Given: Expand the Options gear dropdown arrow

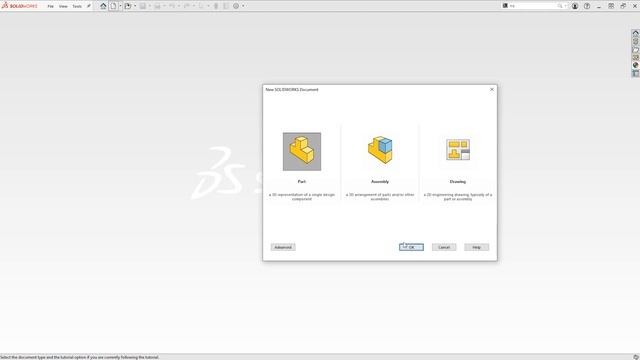Looking at the screenshot, I should click(243, 6).
